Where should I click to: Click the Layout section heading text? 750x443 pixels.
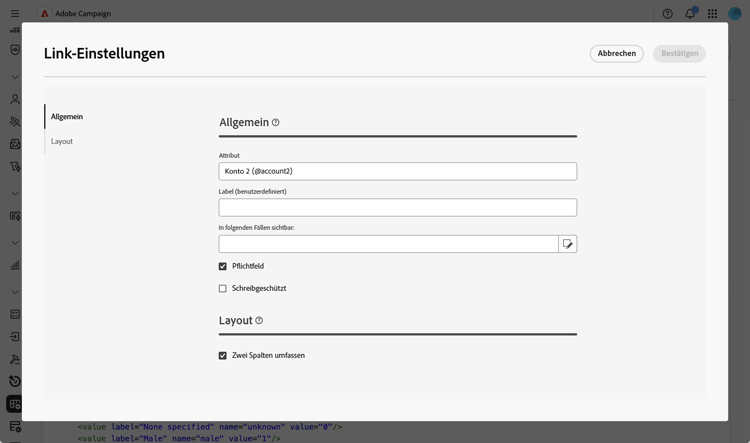pos(235,321)
